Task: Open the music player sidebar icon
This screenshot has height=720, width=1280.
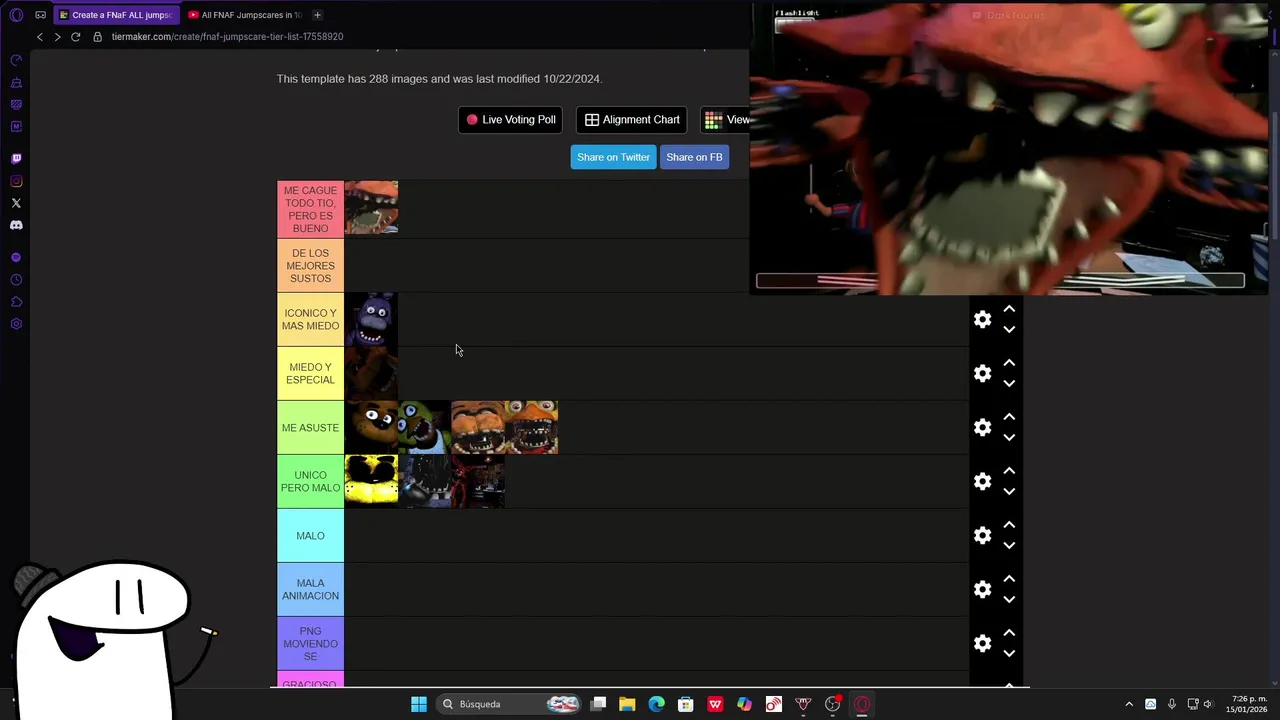Action: click(16, 257)
